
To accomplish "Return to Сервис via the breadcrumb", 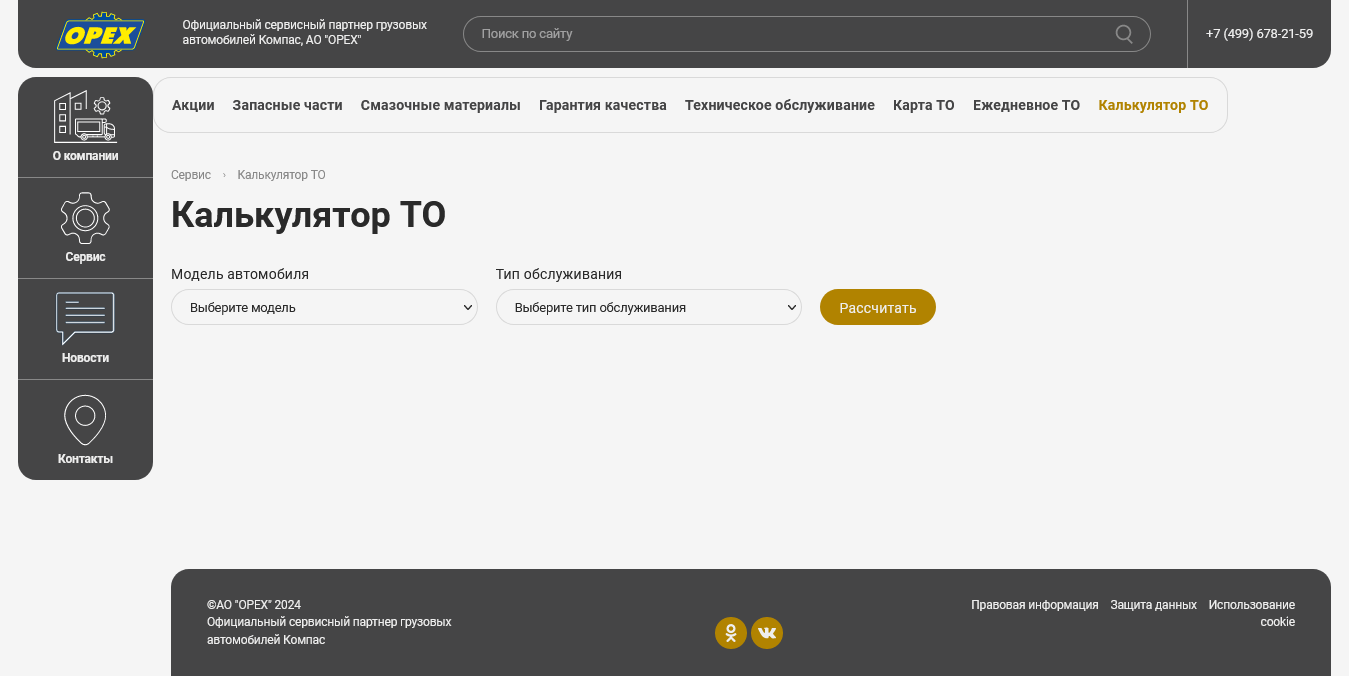I will pyautogui.click(x=190, y=175).
